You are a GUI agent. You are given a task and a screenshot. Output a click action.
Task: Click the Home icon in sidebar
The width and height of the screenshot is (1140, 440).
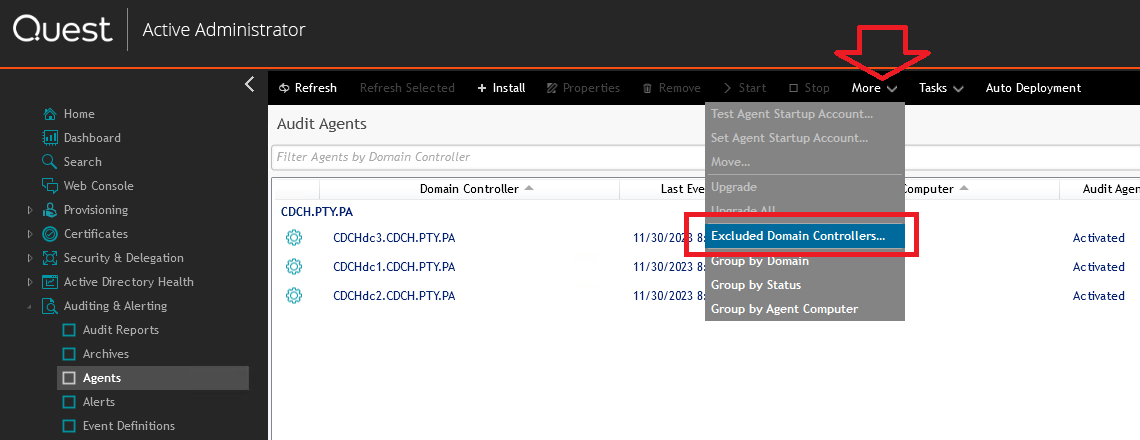tap(50, 114)
